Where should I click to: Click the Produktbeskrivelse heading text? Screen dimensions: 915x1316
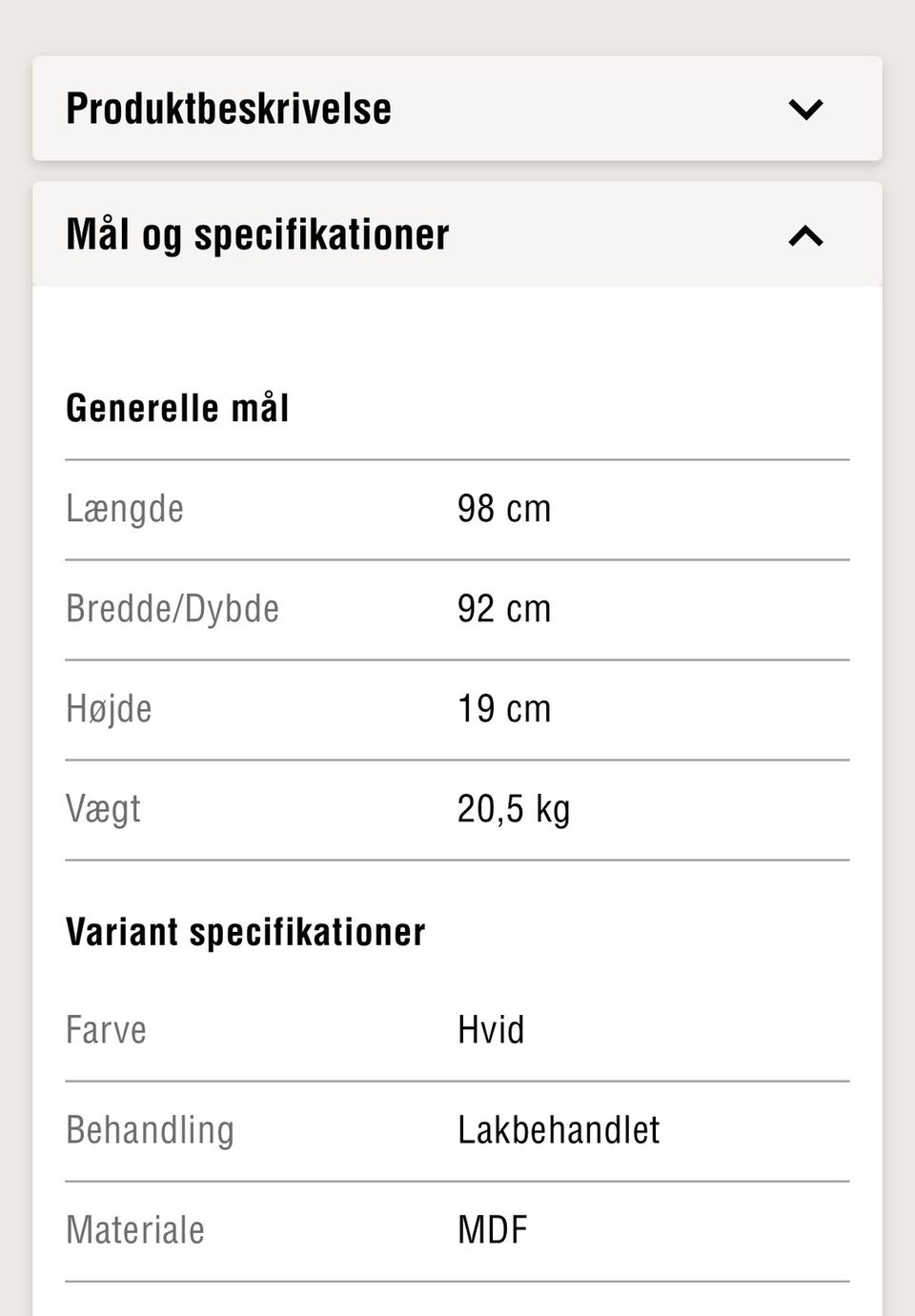229,109
